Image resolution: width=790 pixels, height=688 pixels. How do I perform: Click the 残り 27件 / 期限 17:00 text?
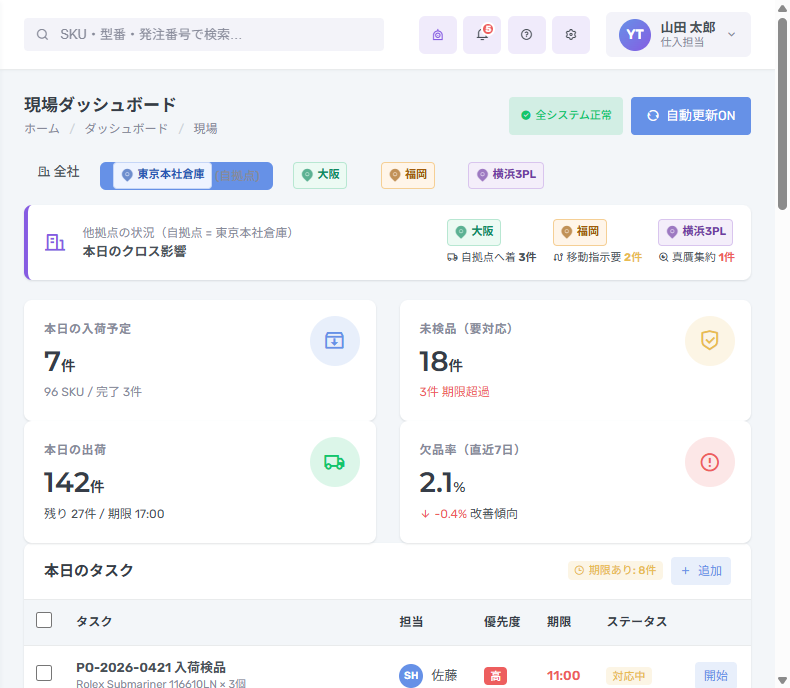click(104, 514)
